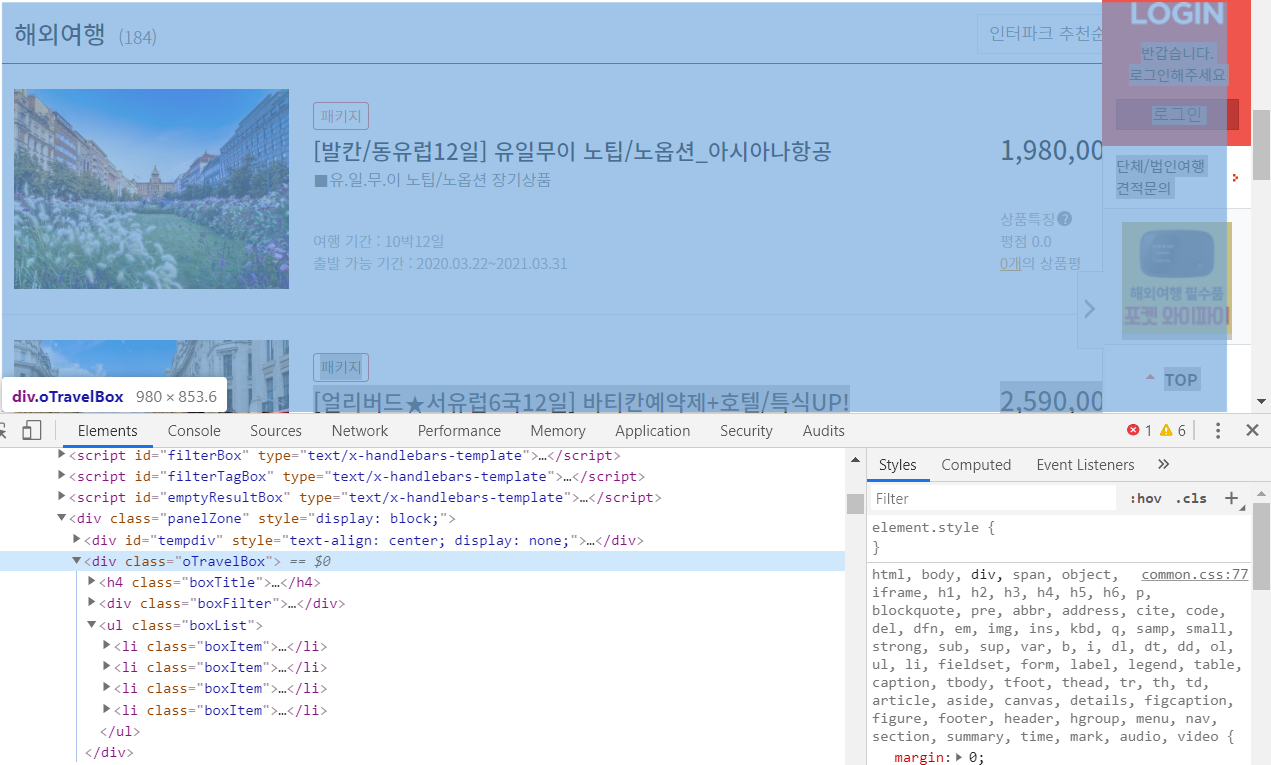1271x765 pixels.
Task: Select the Computed subtab
Action: click(976, 464)
